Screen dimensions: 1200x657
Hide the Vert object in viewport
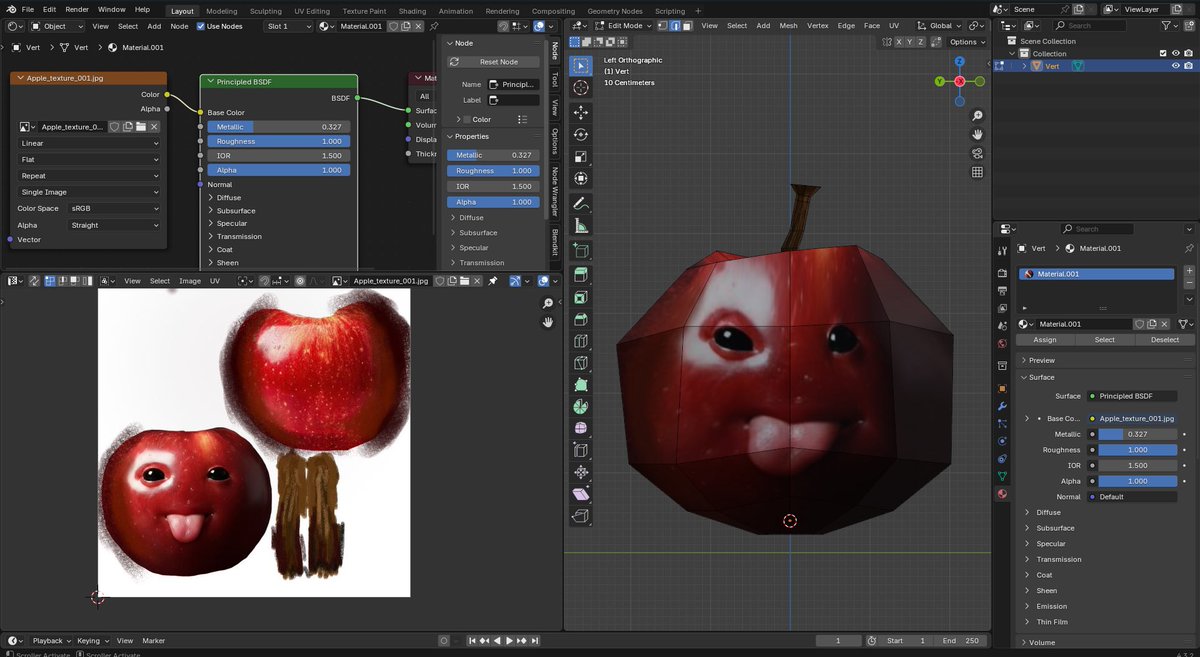tap(1175, 66)
